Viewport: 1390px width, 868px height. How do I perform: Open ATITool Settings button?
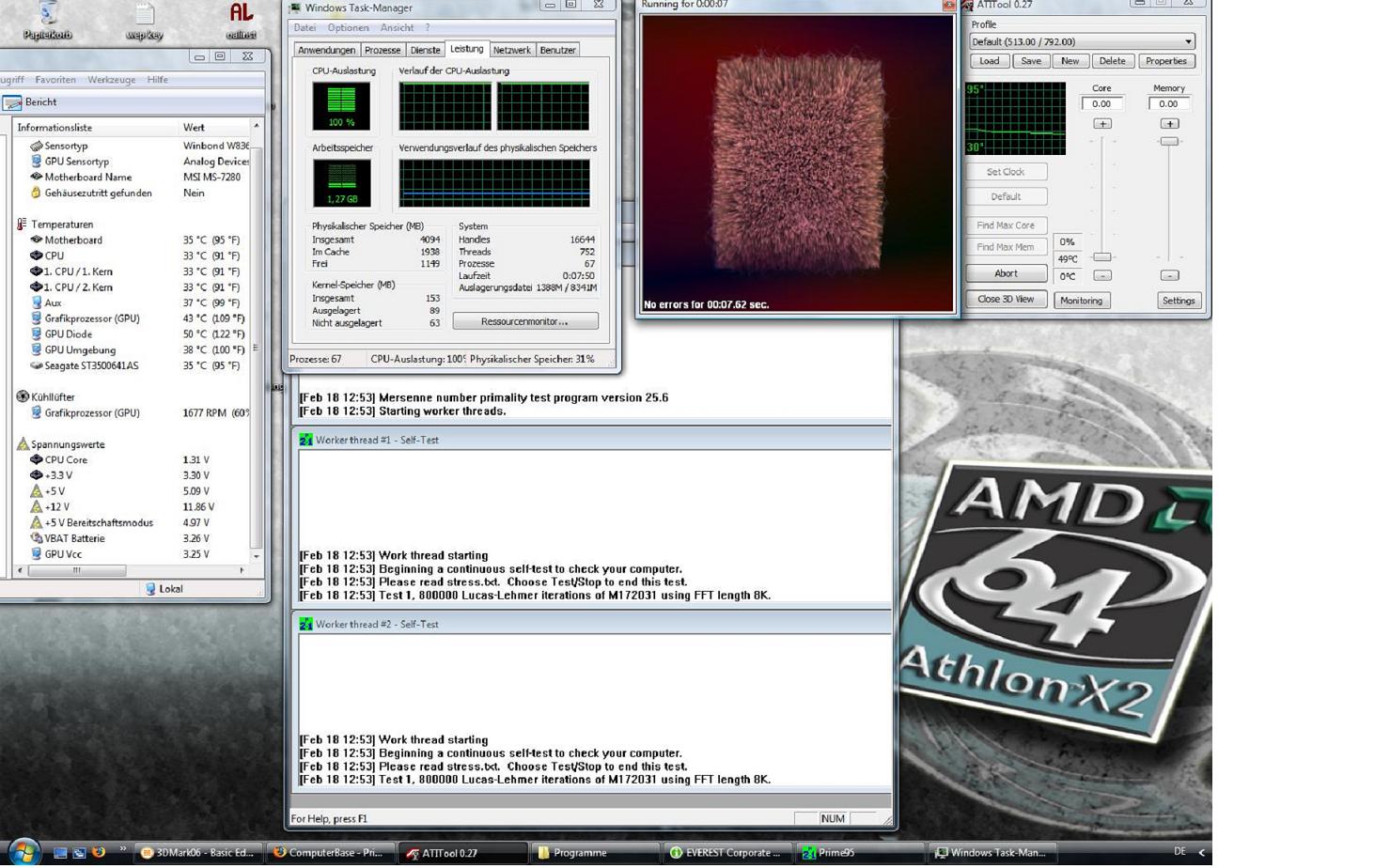click(1178, 301)
